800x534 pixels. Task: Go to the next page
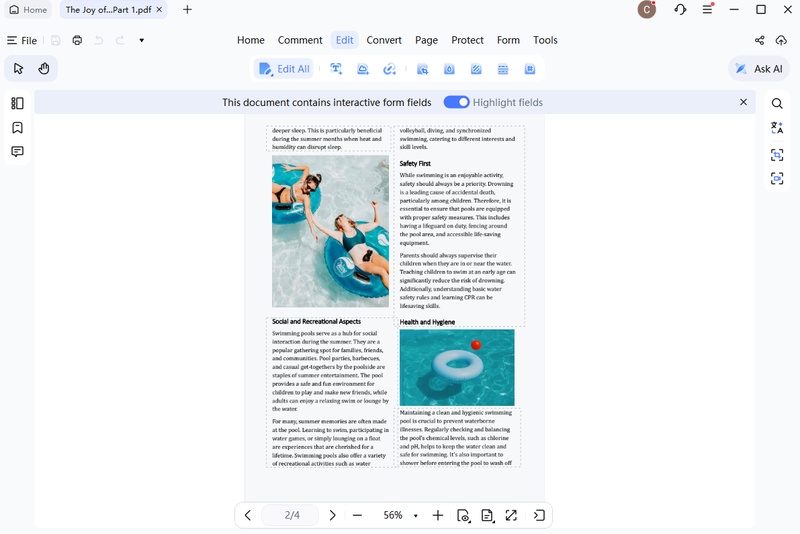(x=332, y=516)
